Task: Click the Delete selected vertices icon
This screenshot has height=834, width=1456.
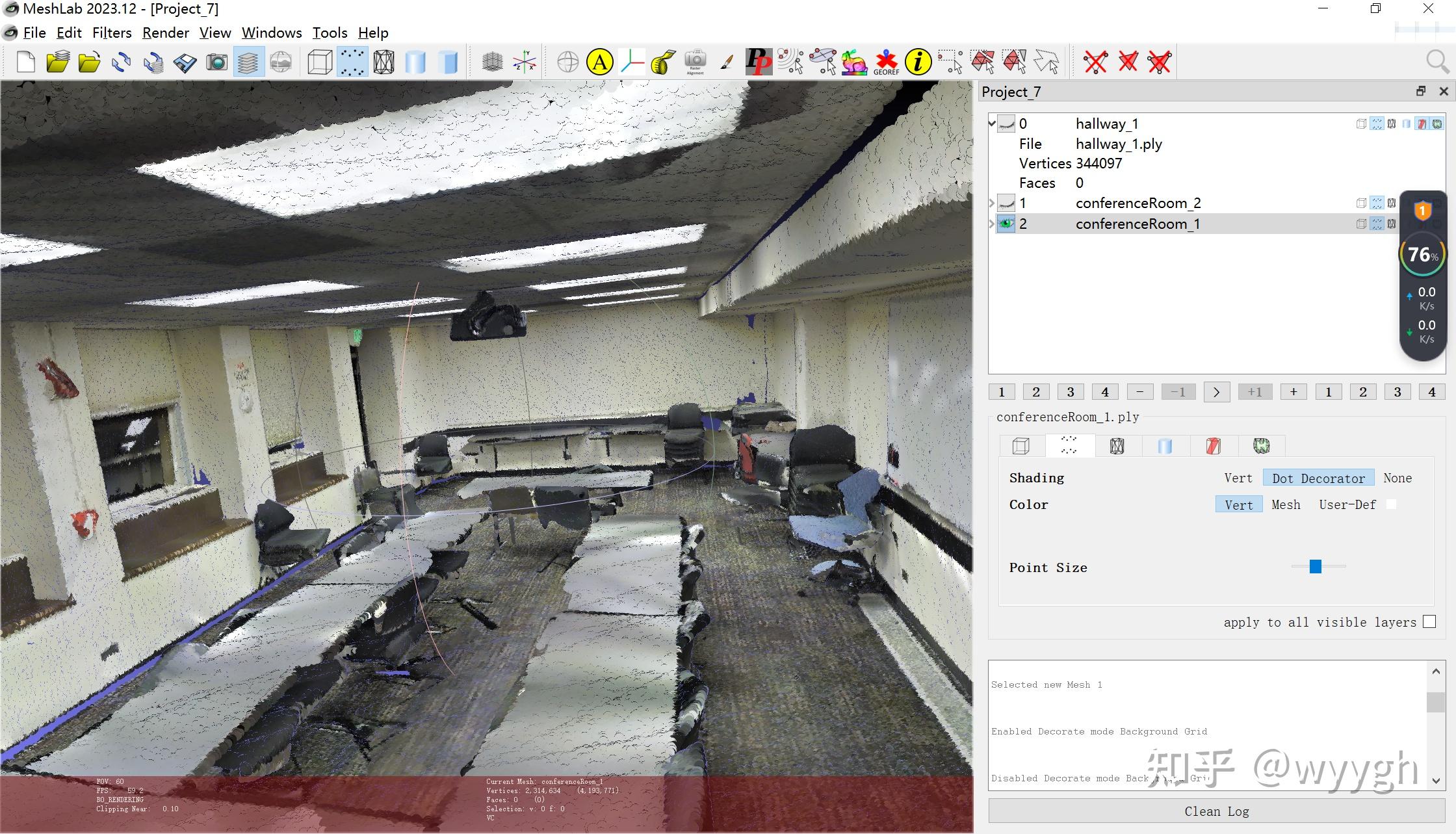Action: pos(1095,62)
